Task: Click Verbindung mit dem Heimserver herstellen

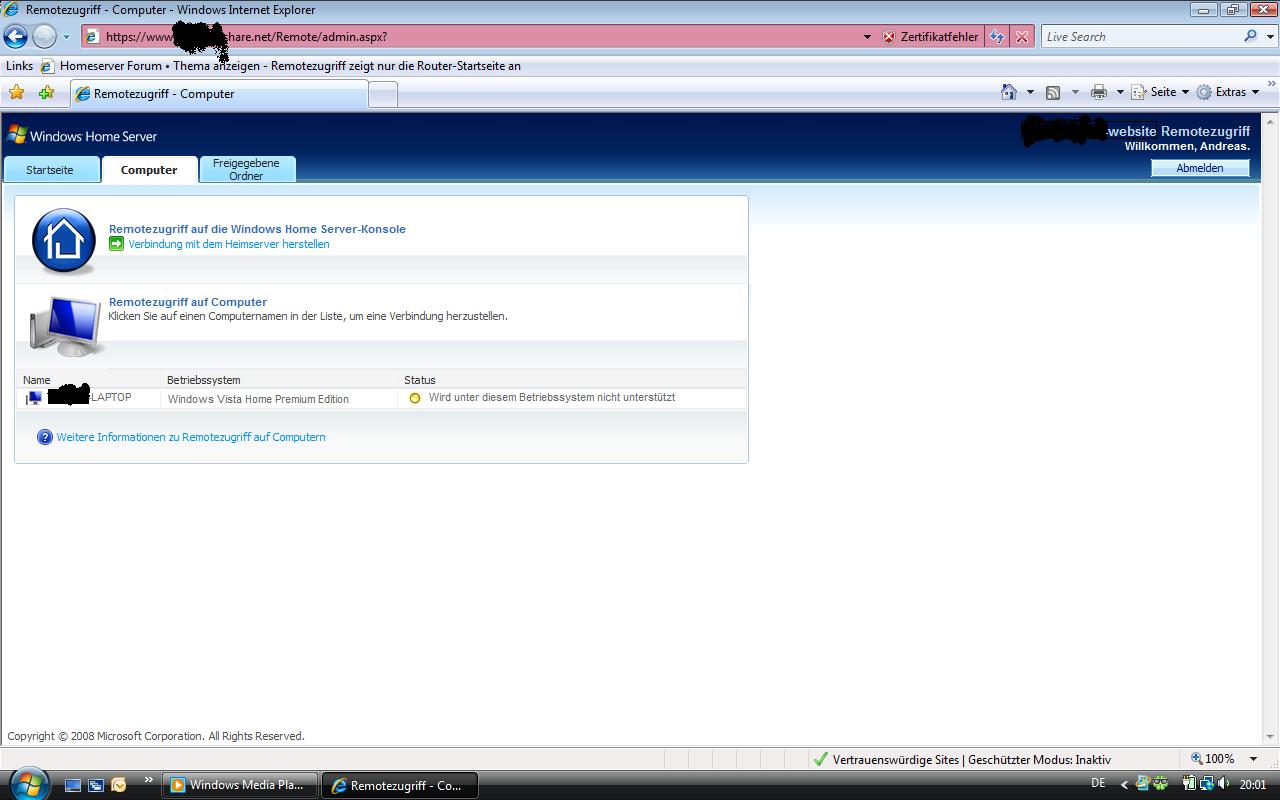Action: coord(229,244)
